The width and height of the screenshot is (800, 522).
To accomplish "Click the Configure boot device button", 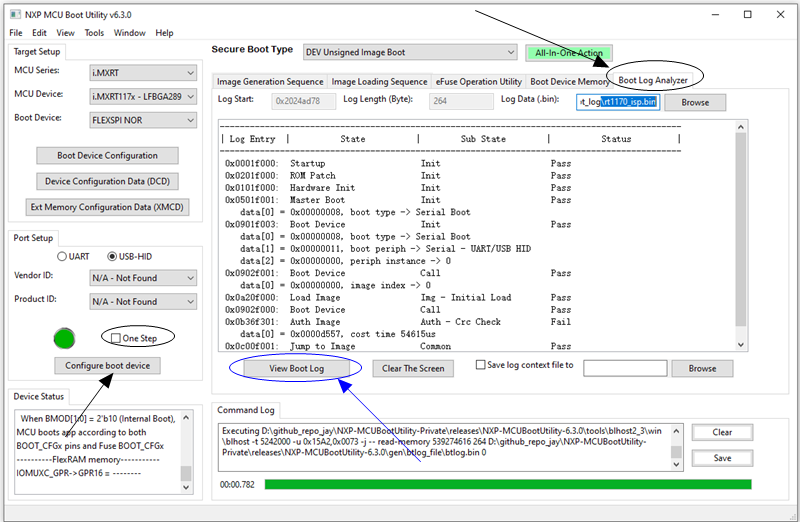I will (x=107, y=366).
